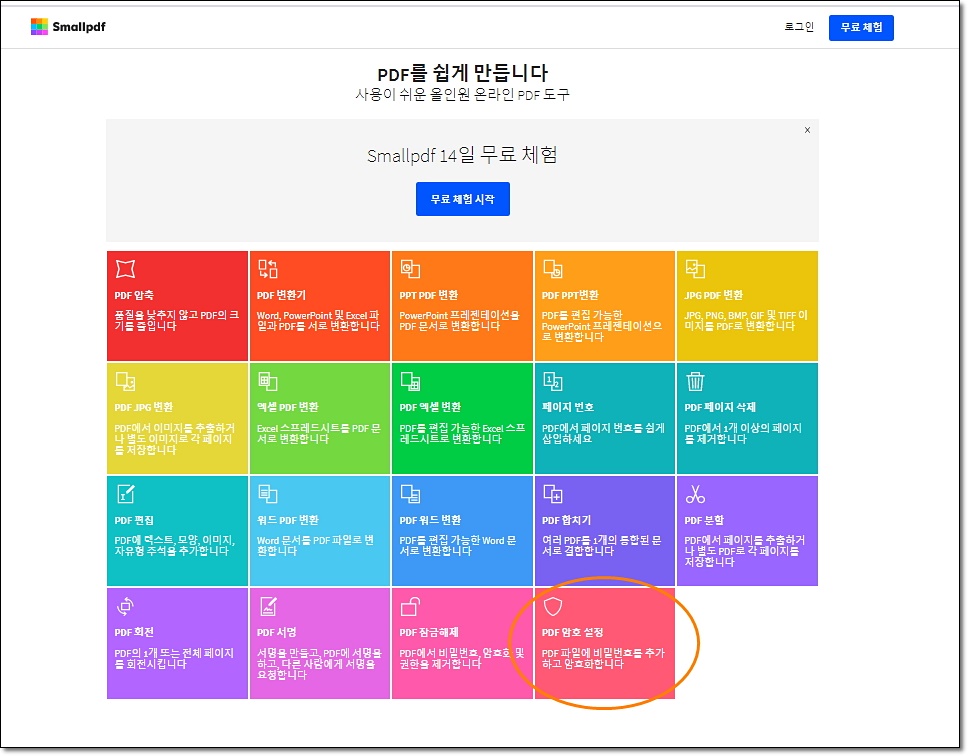Click the PDF 합치기 merge icon
The image size is (968, 756).
(x=553, y=494)
